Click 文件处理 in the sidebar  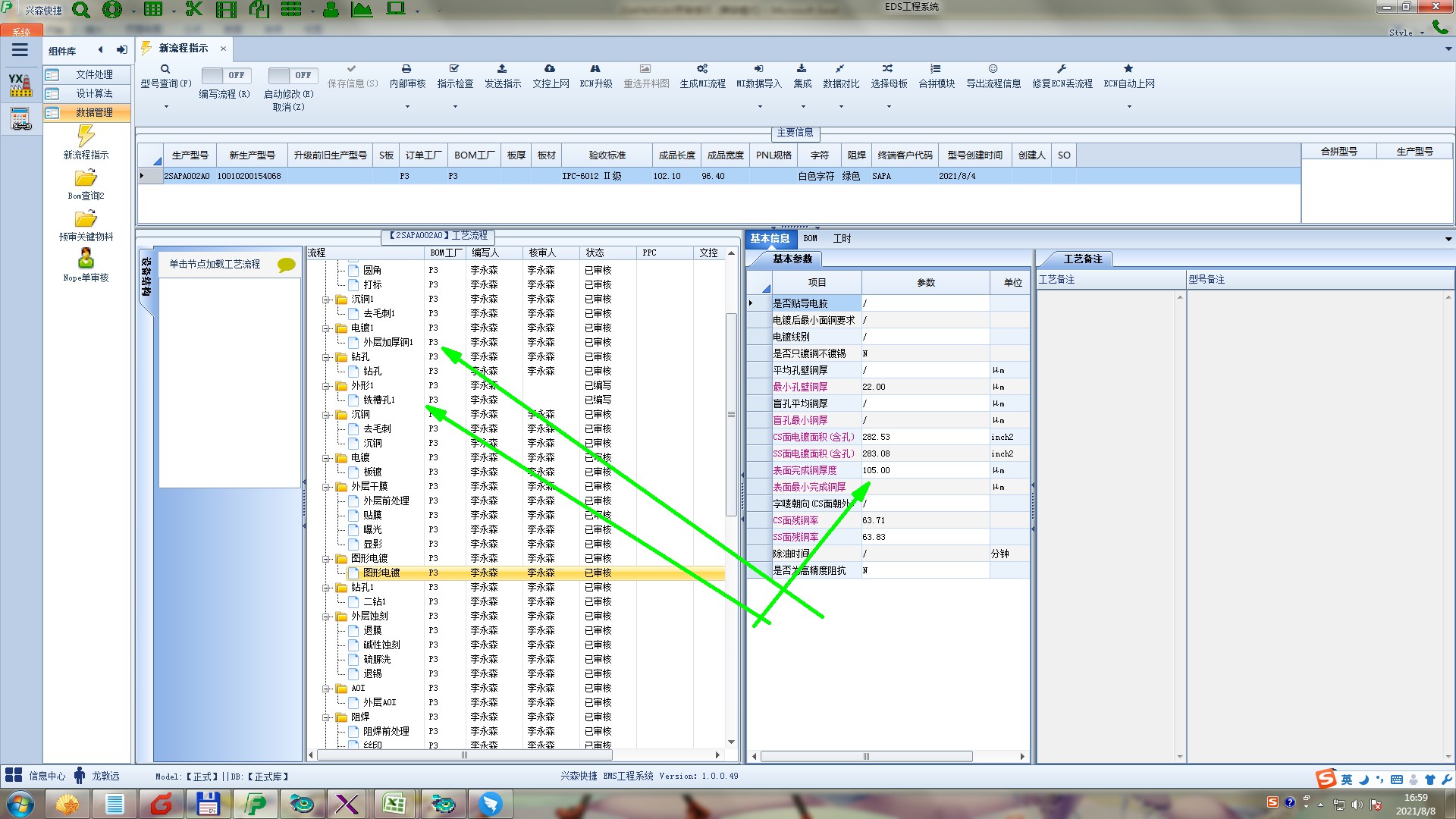pos(93,74)
